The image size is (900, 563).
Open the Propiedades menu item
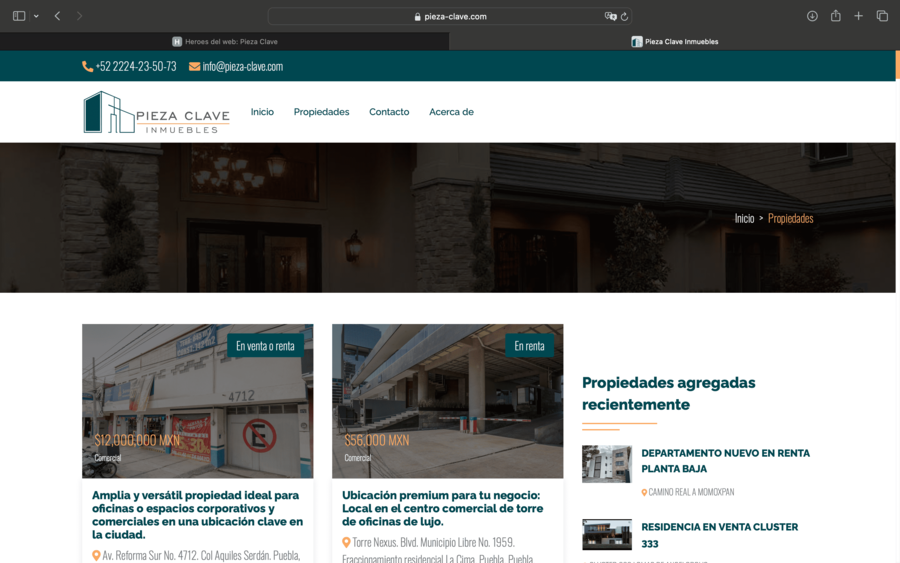[x=321, y=112]
